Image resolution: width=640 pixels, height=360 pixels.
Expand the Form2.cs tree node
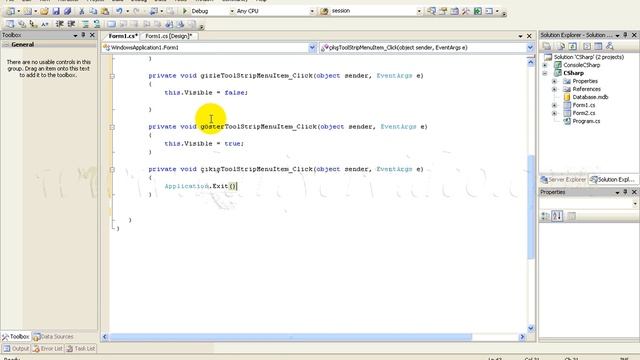click(x=554, y=113)
